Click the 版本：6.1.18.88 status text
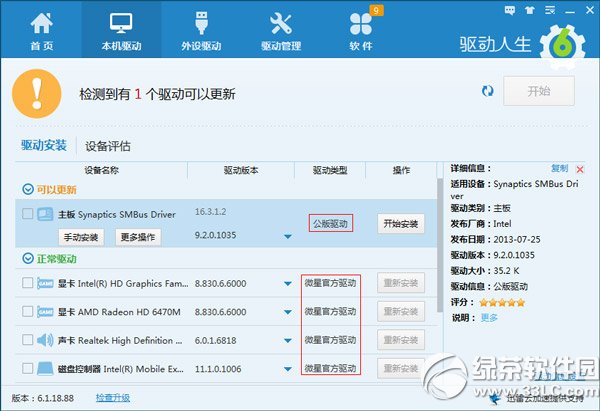This screenshot has width=600, height=411. click(42, 398)
